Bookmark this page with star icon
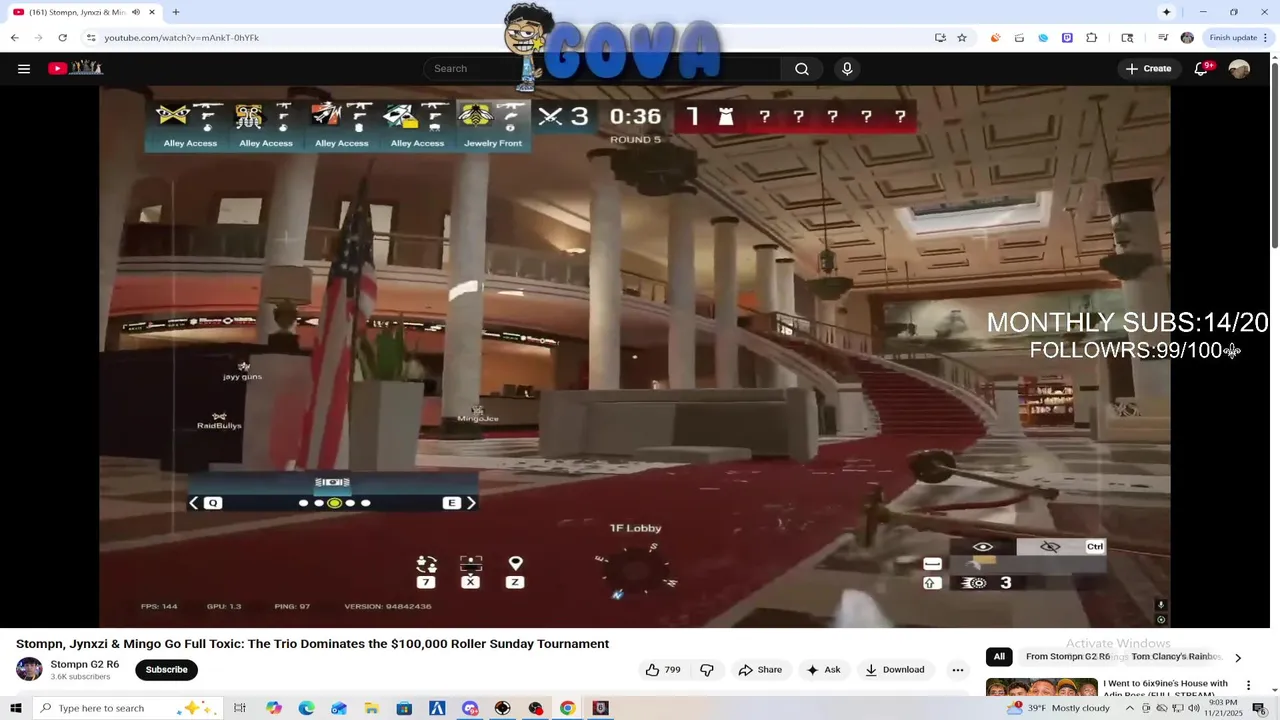This screenshot has width=1280, height=720. pos(962,38)
